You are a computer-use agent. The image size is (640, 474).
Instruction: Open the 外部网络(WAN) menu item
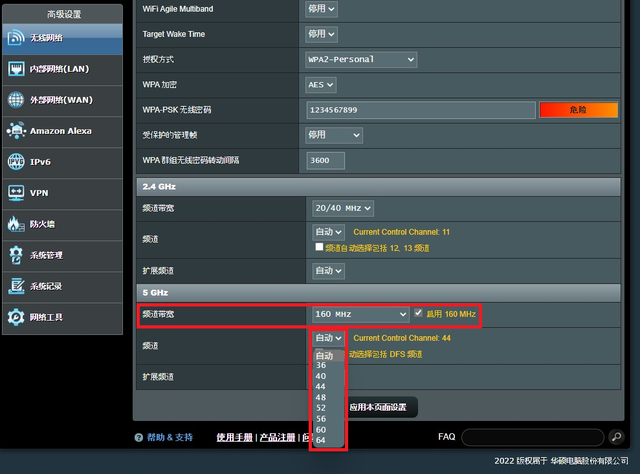pos(62,100)
